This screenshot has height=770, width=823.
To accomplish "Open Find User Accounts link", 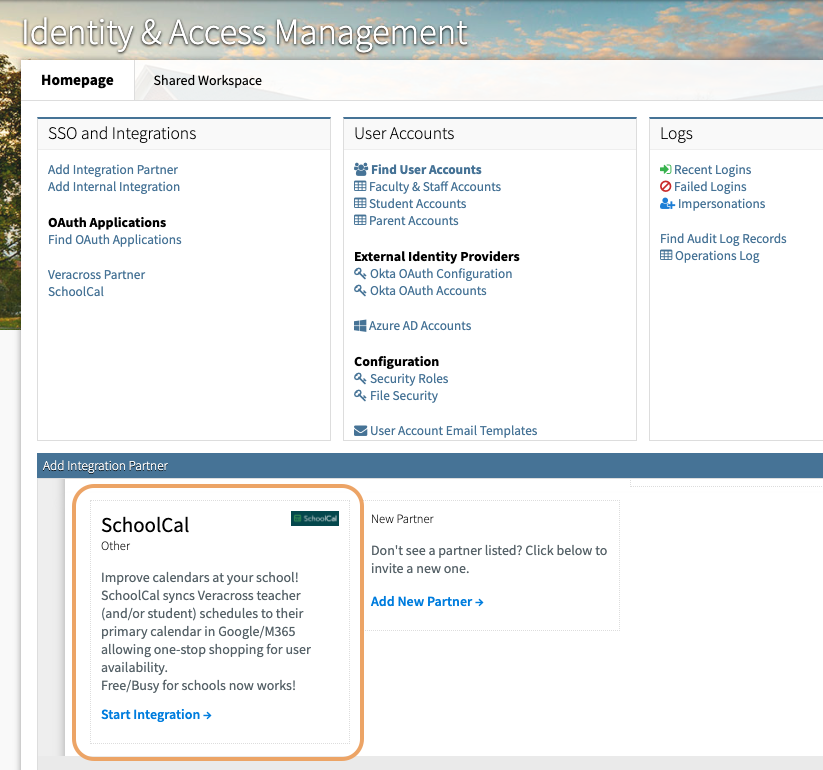I will click(x=426, y=170).
